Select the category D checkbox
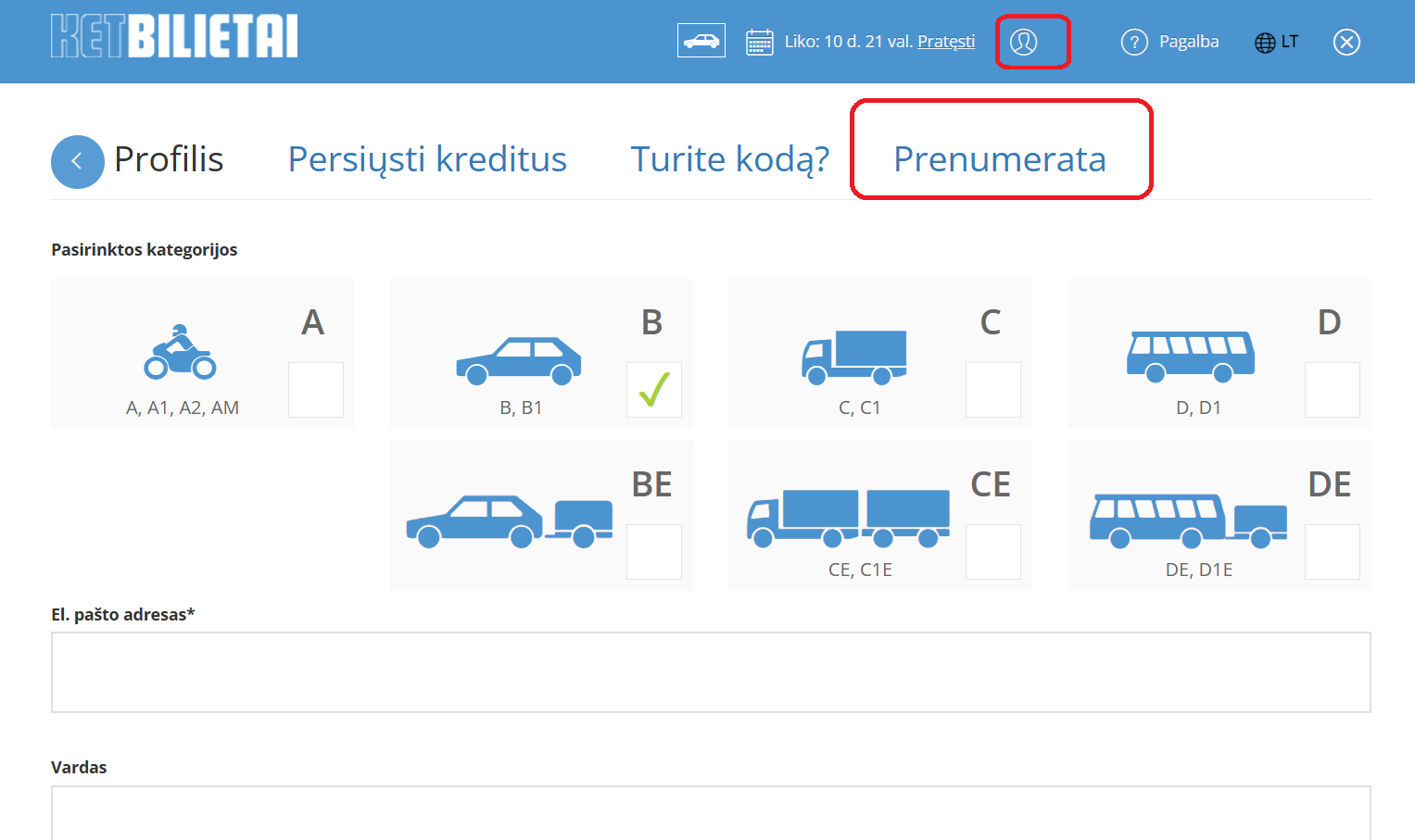 (1332, 390)
